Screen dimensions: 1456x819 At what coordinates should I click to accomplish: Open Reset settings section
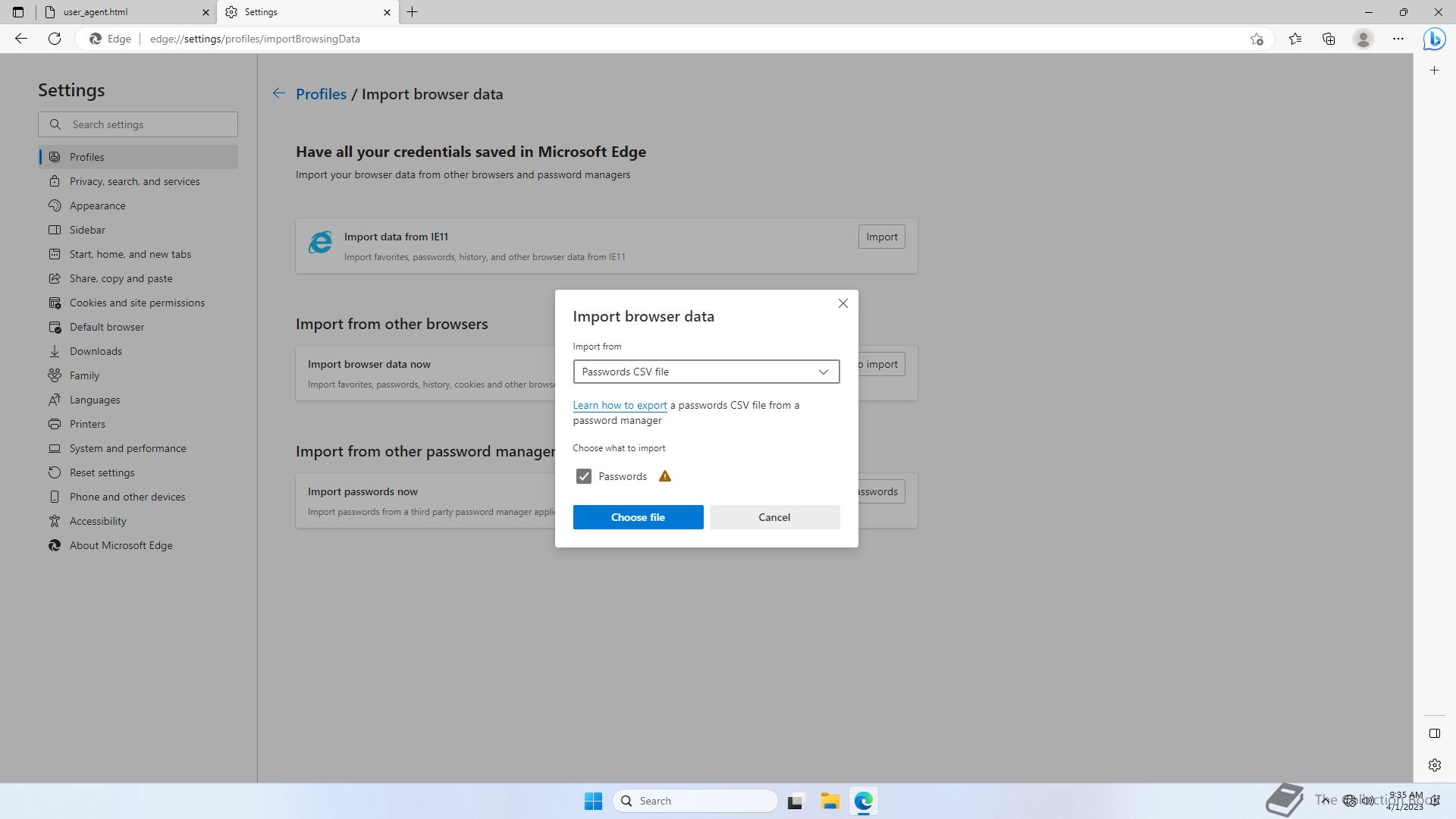click(138, 472)
